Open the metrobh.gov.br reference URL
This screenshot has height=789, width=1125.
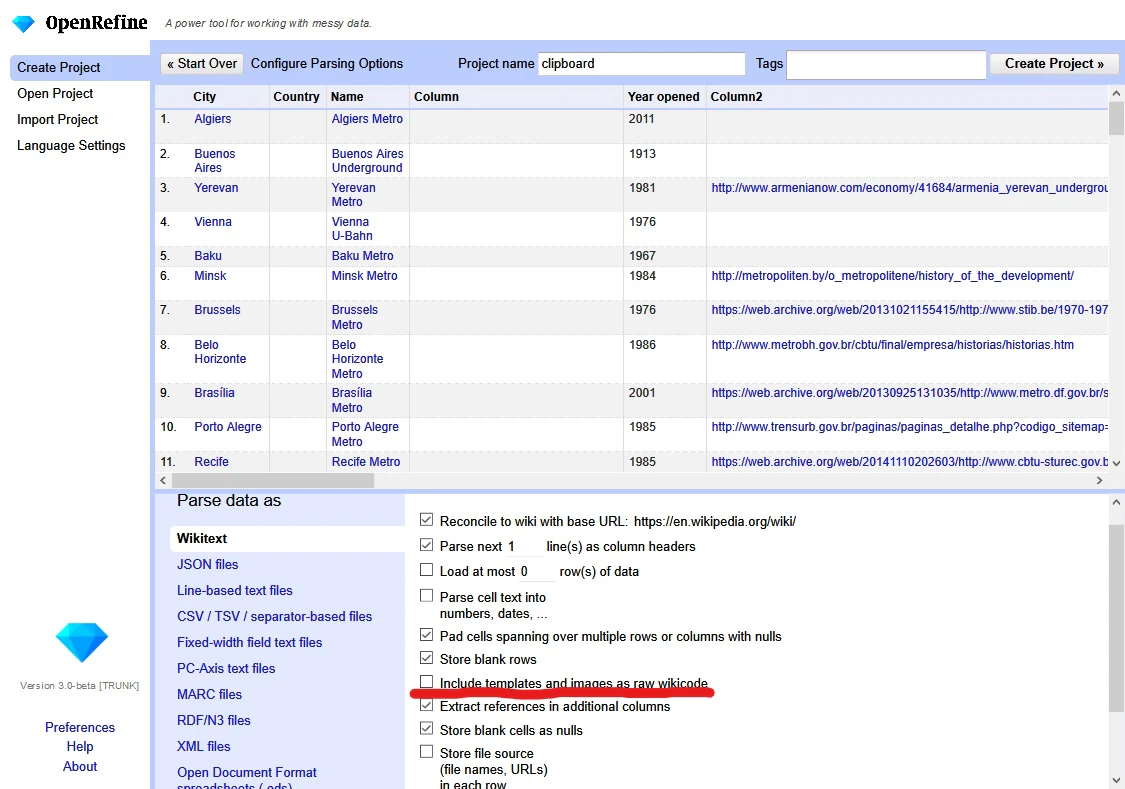point(893,344)
